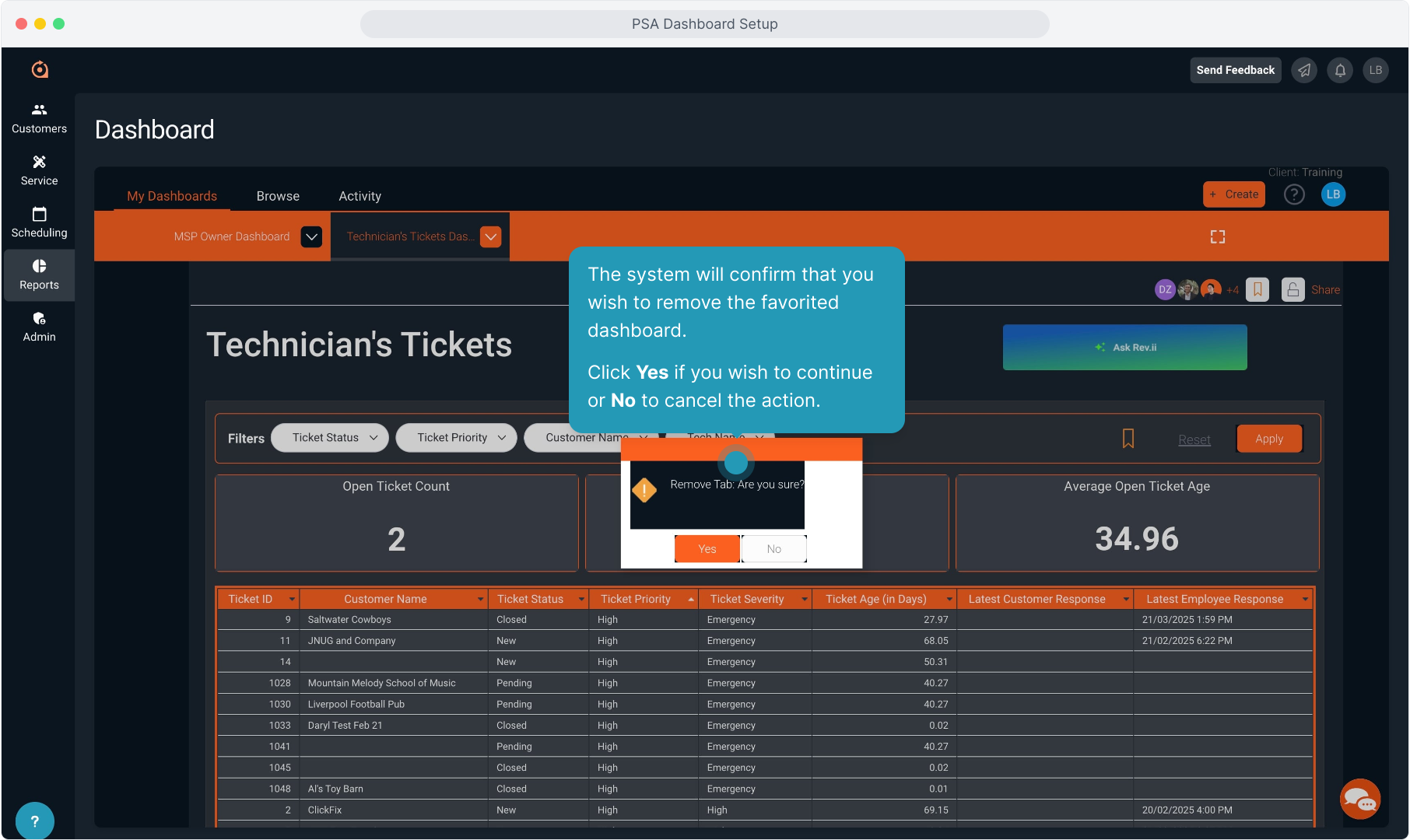
Task: Click the blue LB avatar beside help
Action: [1333, 194]
